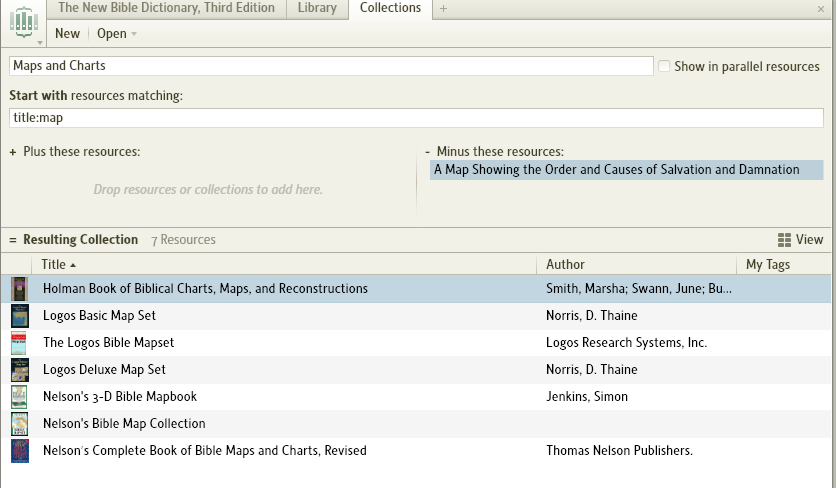Click the View button label

point(809,239)
